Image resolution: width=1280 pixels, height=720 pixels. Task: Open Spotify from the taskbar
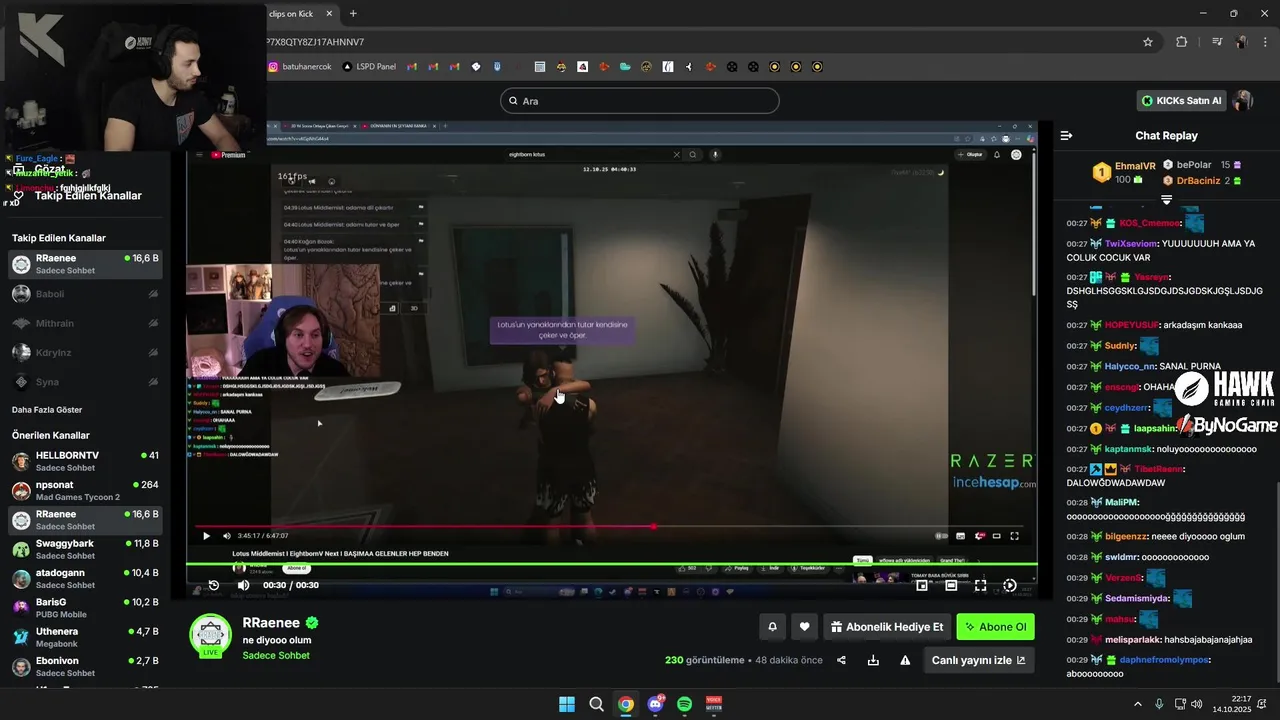684,704
